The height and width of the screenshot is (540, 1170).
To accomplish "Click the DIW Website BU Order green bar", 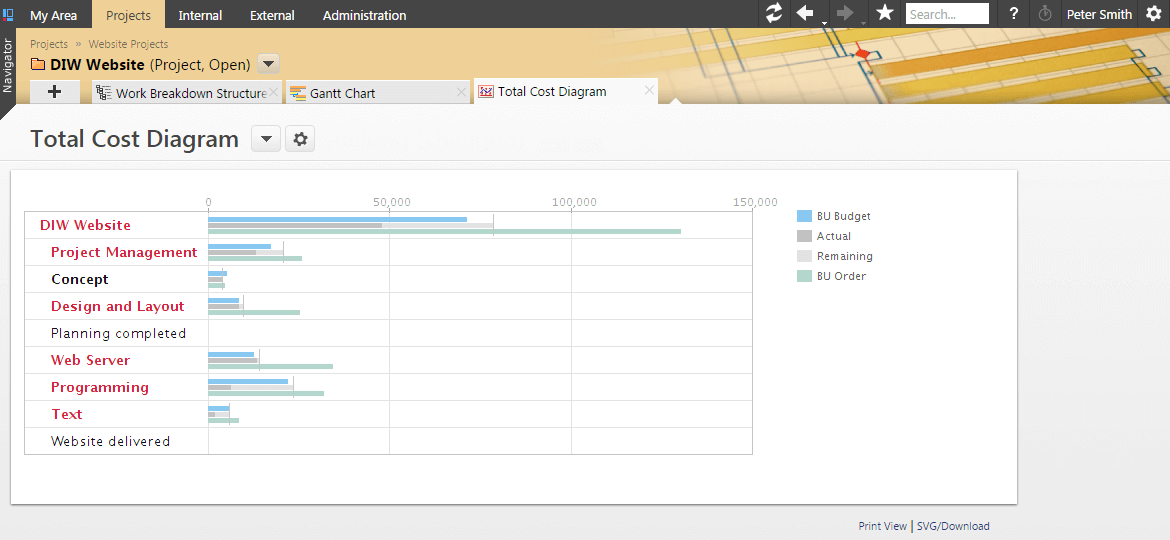I will click(445, 231).
